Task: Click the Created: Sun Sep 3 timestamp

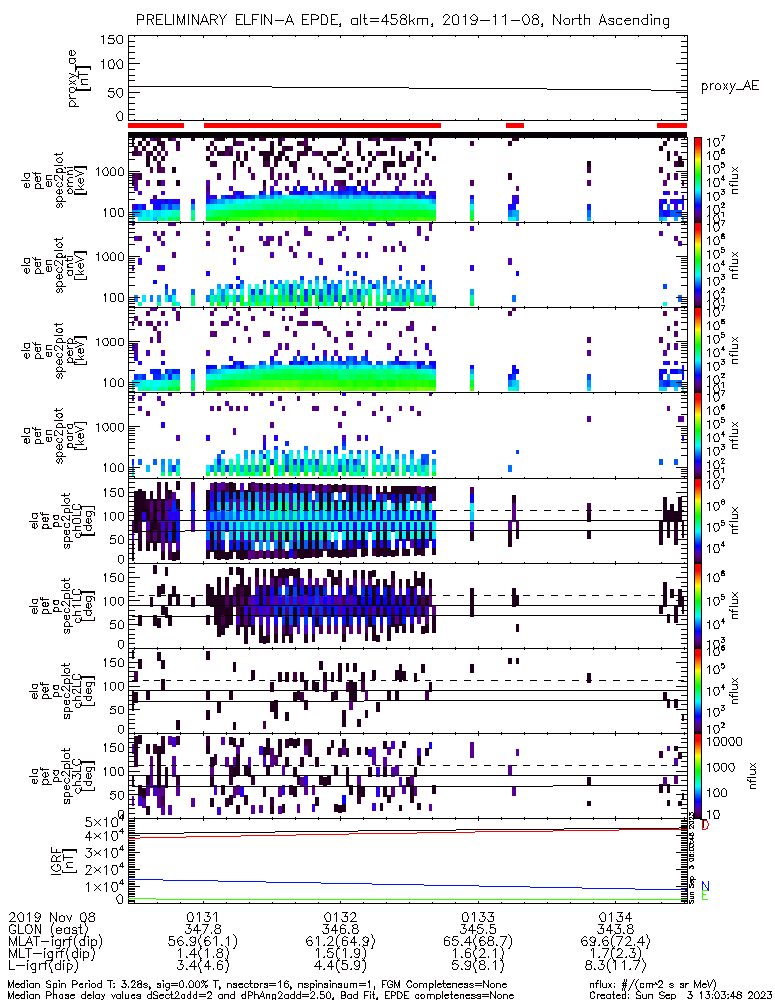Action: coord(680,995)
